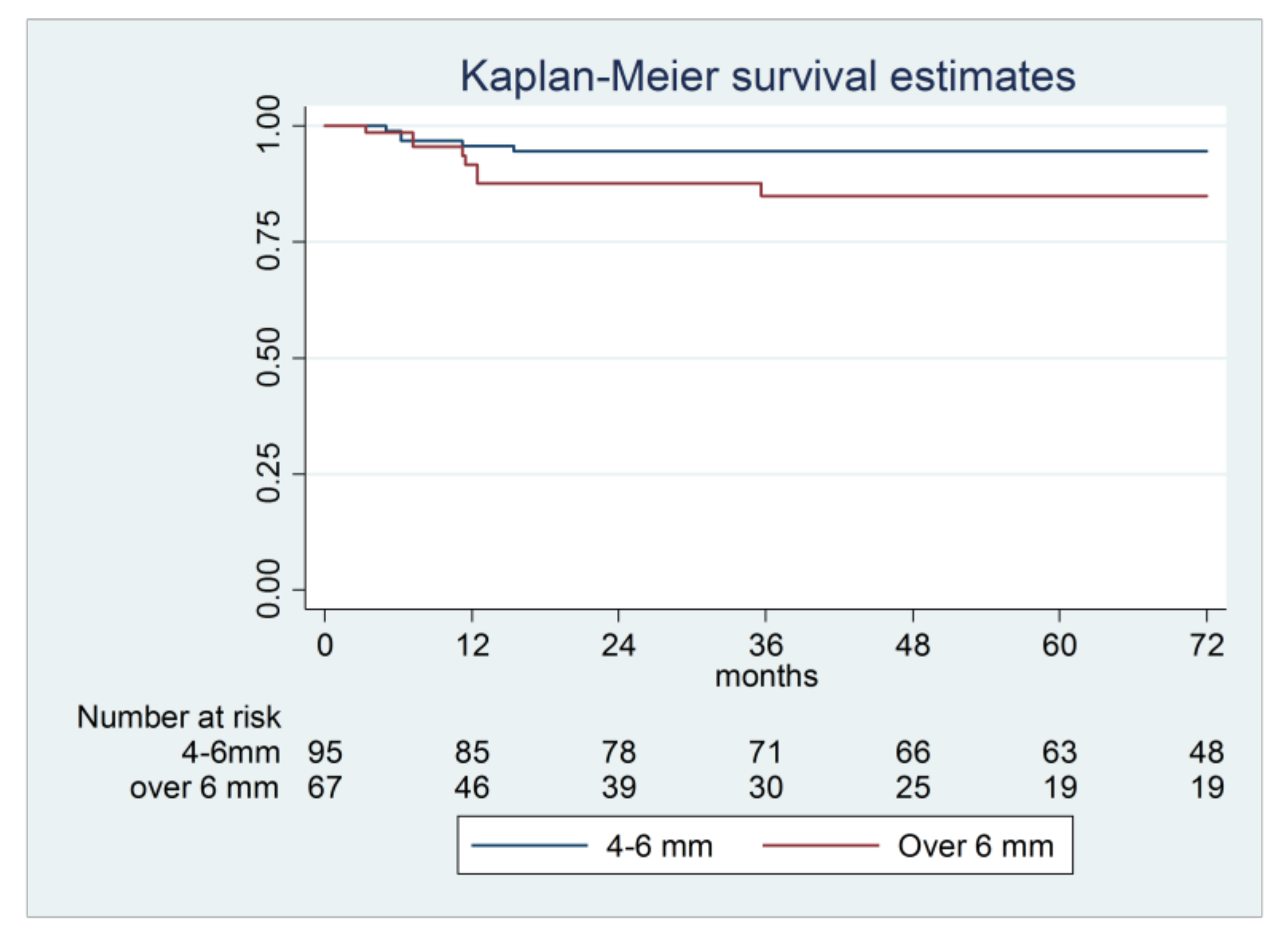Select the "4-6 mm" legend label
The height and width of the screenshot is (937, 1288).
[x=659, y=846]
